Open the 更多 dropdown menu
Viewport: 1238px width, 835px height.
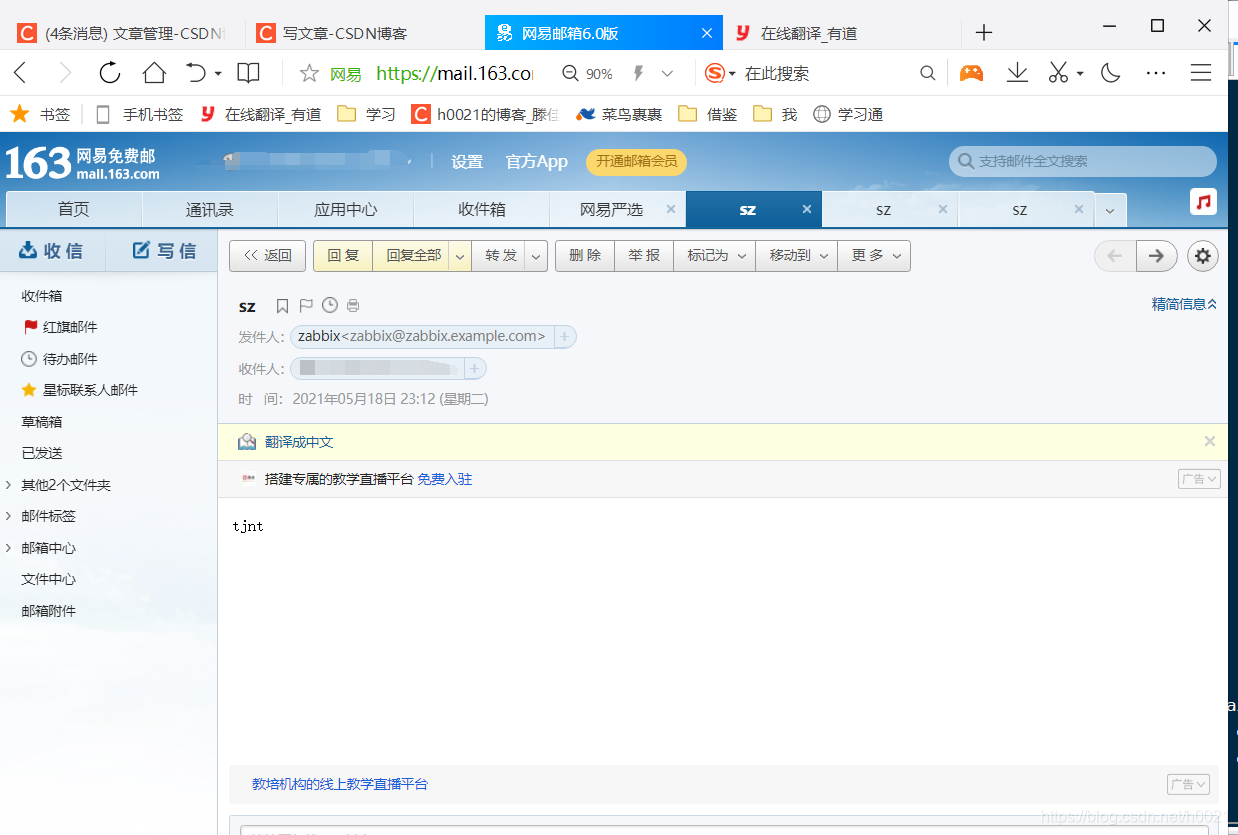873,256
